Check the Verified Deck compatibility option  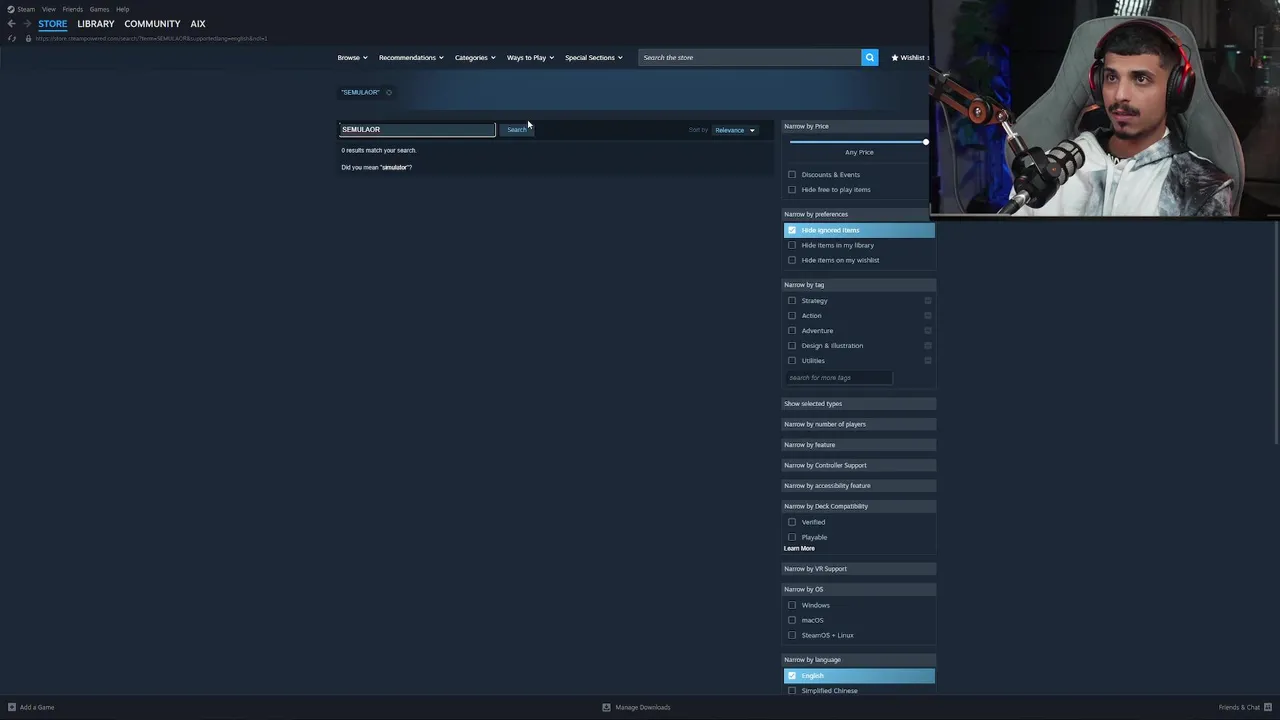point(792,522)
